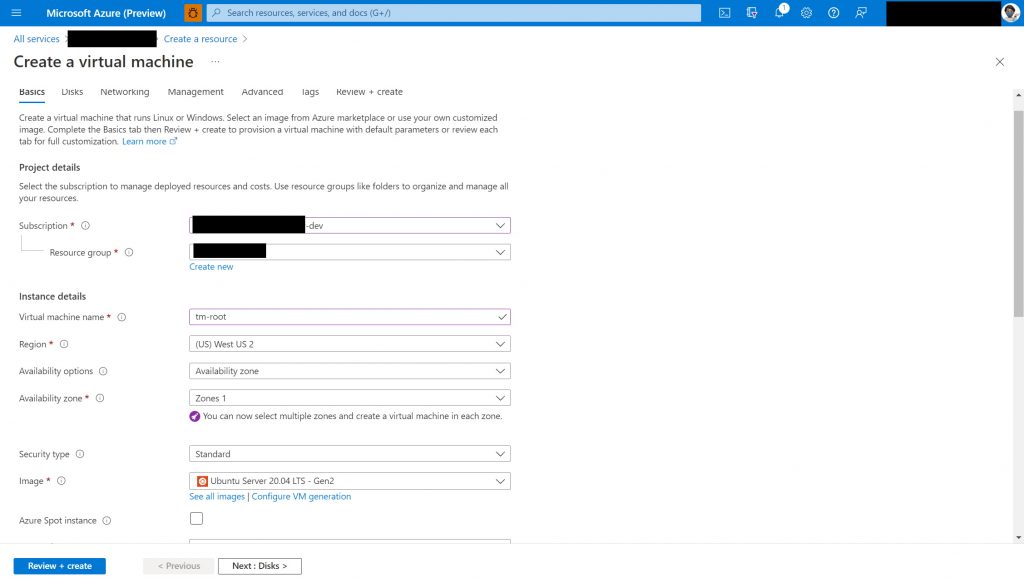Click the Next : Disks button

coord(260,566)
